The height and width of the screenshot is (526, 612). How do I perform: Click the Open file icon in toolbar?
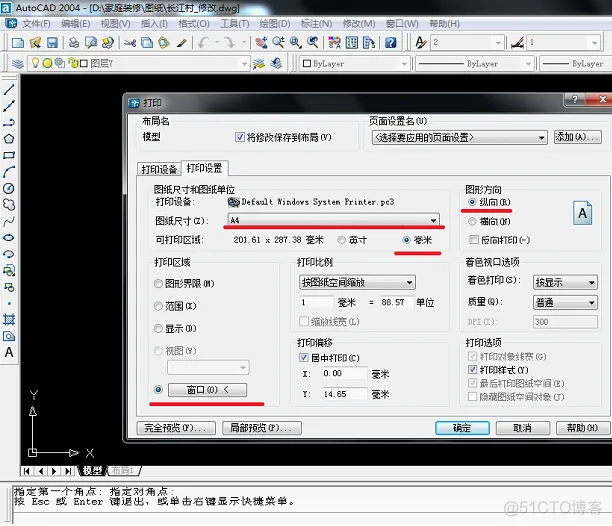pos(35,43)
